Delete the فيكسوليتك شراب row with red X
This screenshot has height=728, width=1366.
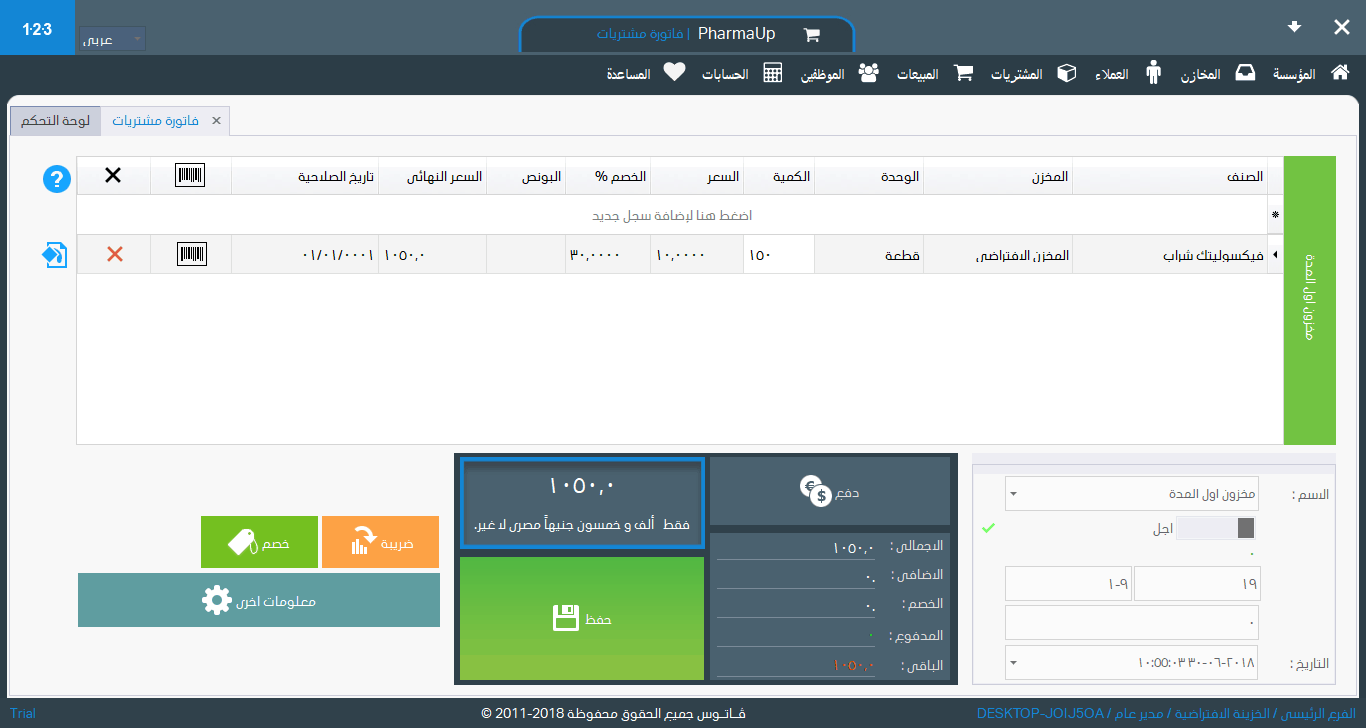click(114, 254)
